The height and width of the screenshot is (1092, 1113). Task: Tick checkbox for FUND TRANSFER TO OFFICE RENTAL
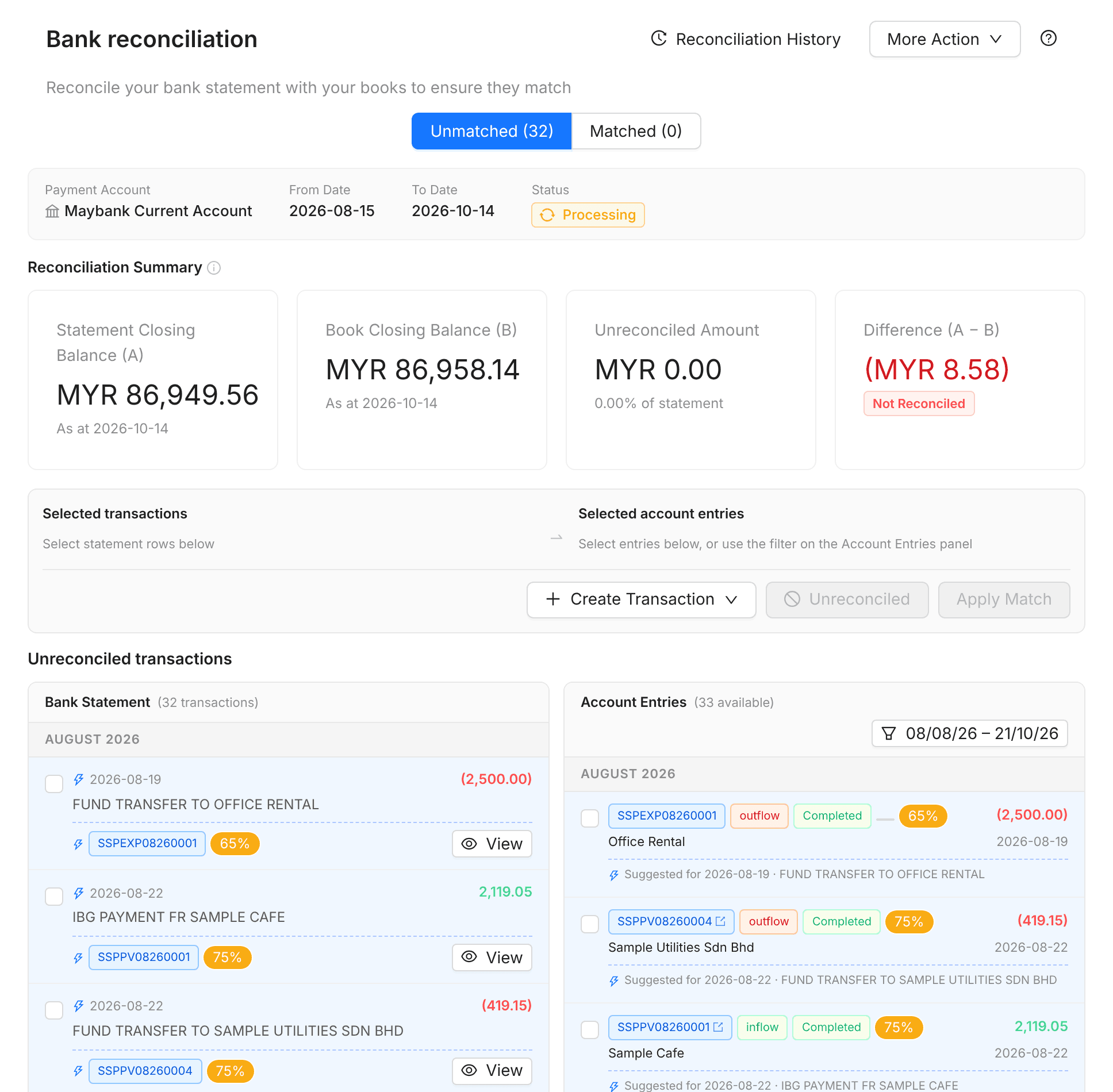click(54, 784)
